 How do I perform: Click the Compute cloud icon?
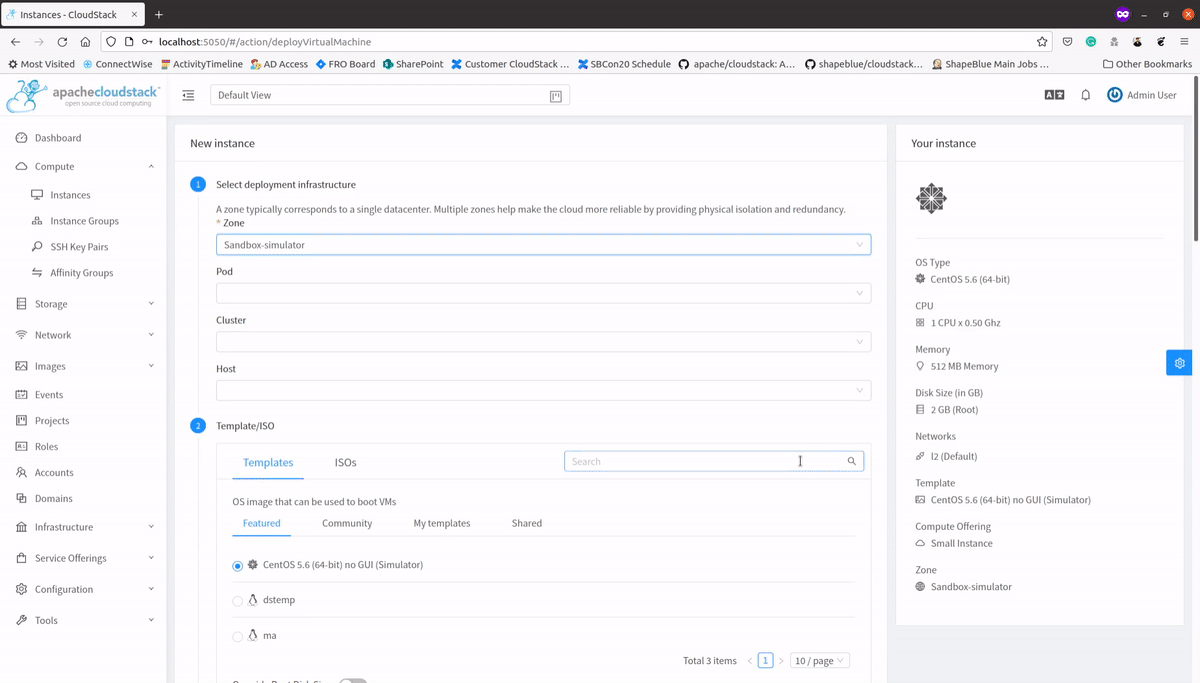click(x=22, y=167)
